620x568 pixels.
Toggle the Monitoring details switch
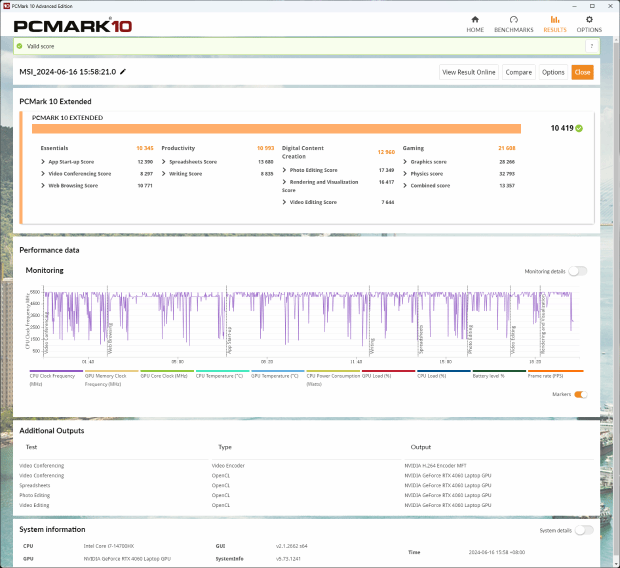[x=578, y=271]
